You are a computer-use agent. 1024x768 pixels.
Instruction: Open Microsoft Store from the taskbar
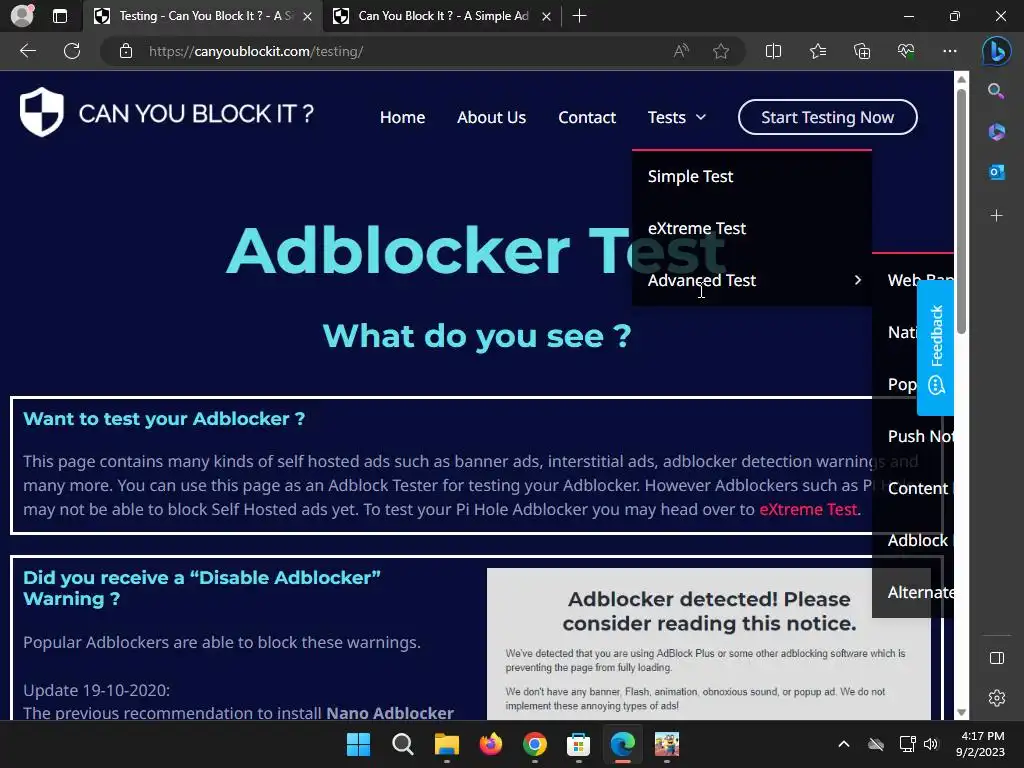click(579, 744)
